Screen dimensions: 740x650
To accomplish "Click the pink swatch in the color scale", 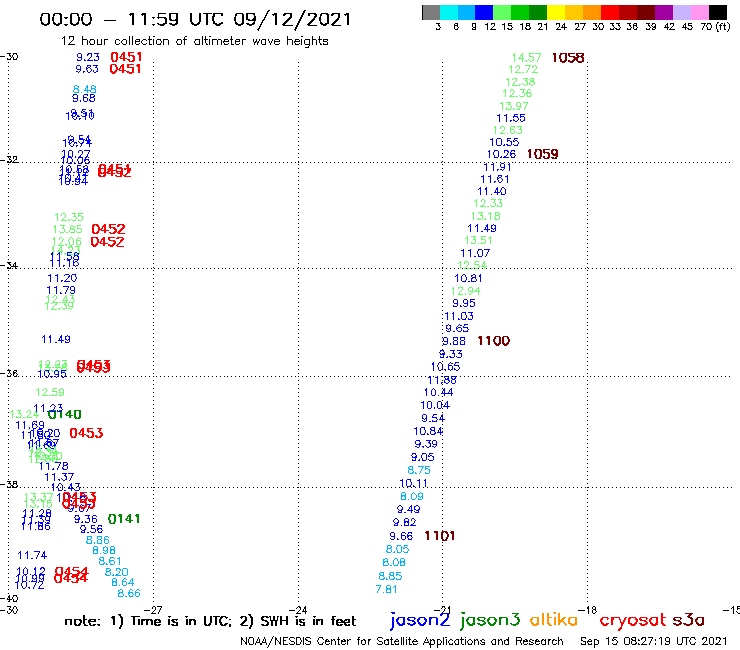I will [x=699, y=12].
